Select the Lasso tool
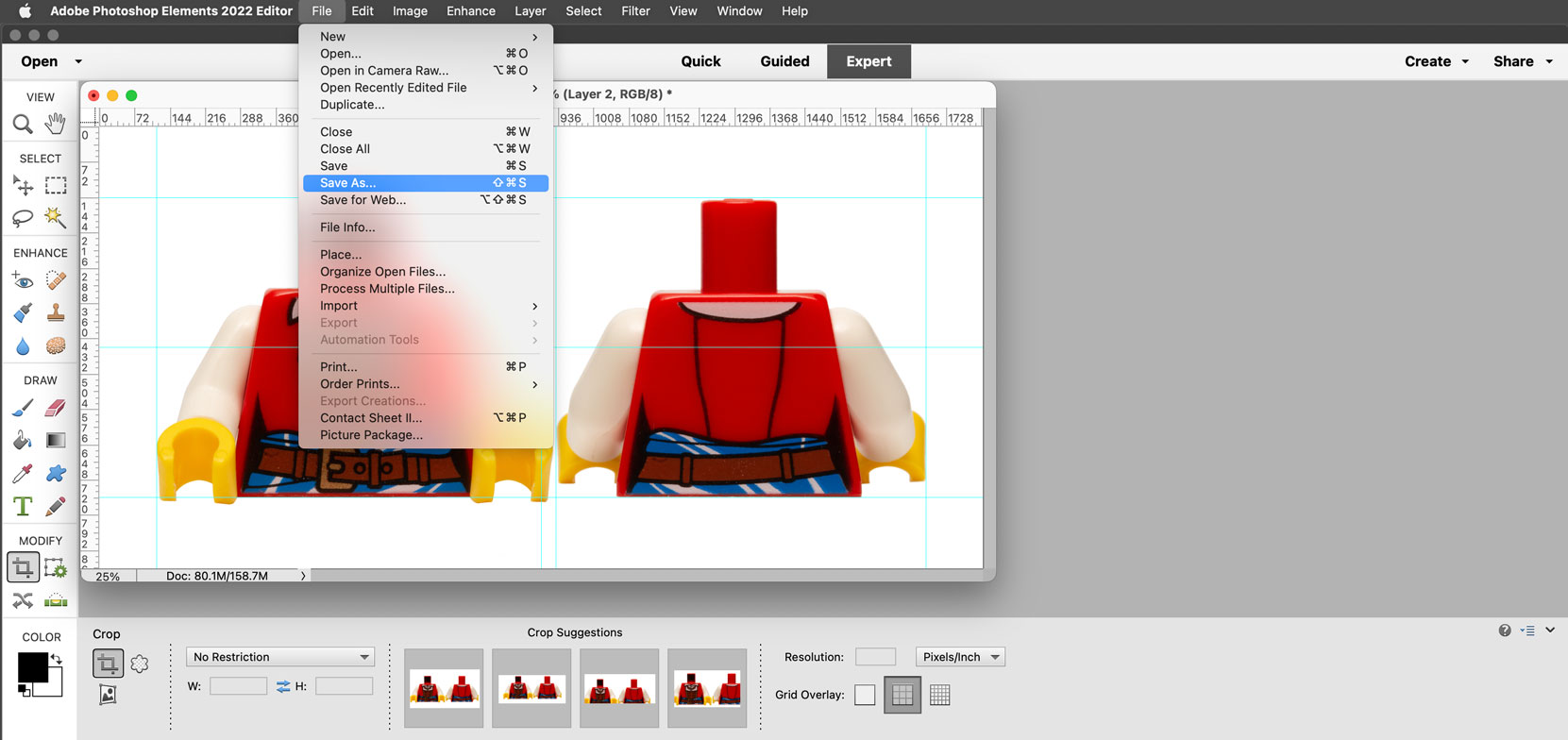The width and height of the screenshot is (1568, 740). 23,218
